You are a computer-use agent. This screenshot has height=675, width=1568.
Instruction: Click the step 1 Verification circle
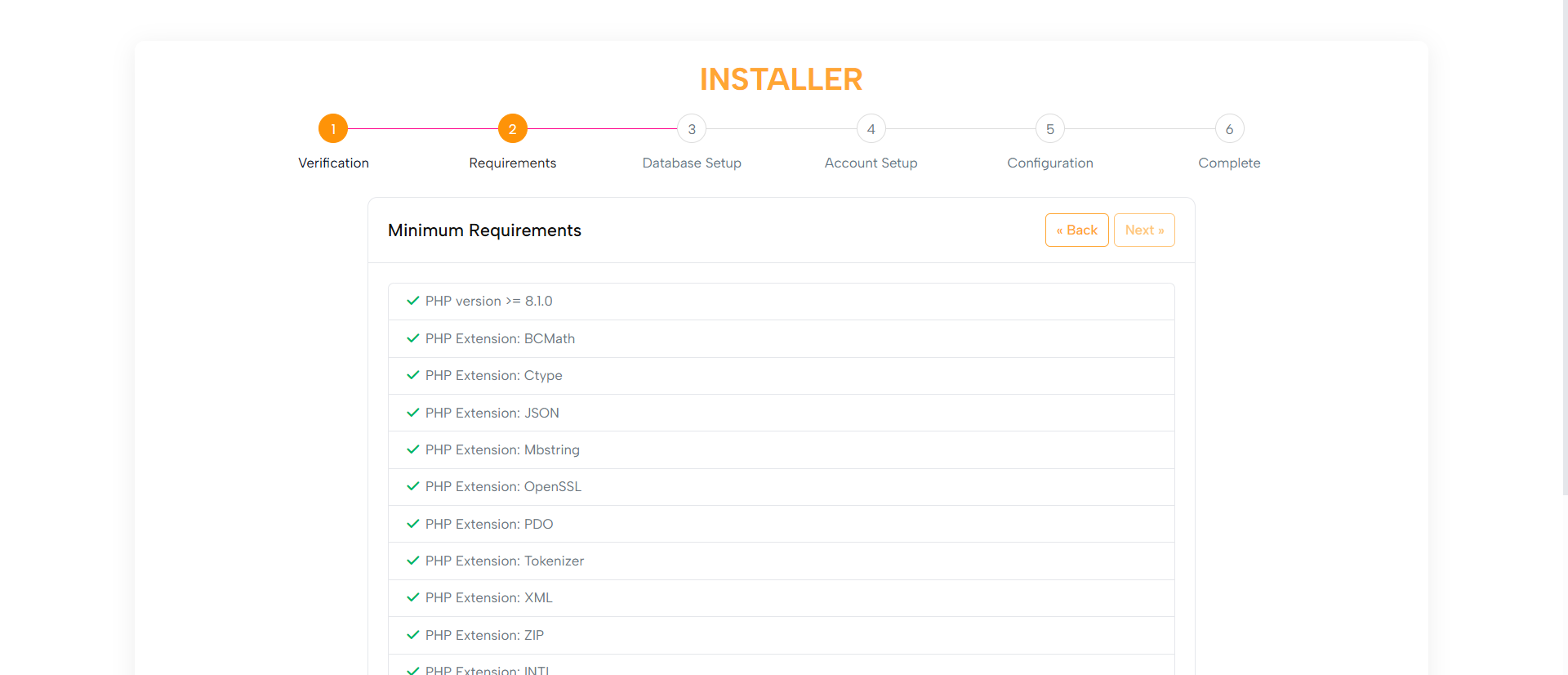tap(333, 128)
